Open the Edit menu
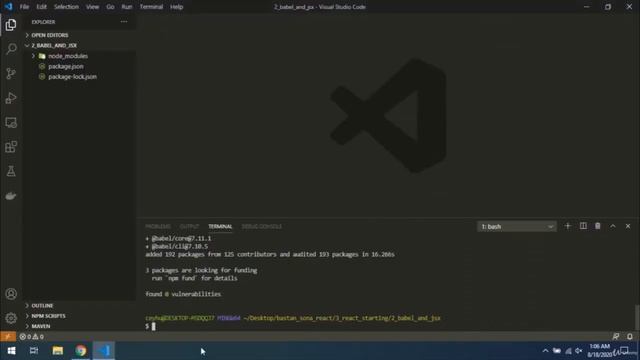 click(x=41, y=7)
